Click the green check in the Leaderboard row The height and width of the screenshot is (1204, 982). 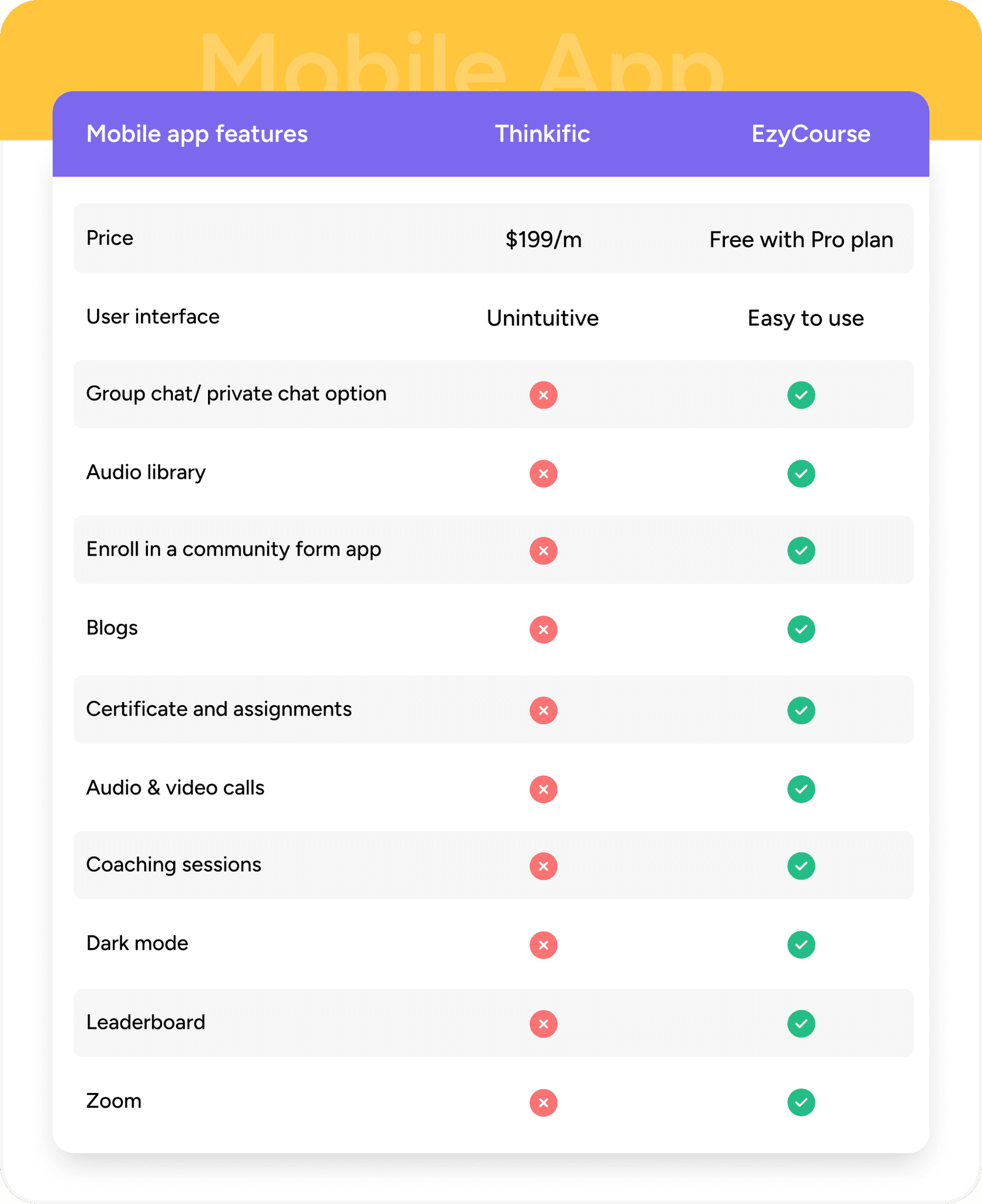click(x=801, y=1024)
